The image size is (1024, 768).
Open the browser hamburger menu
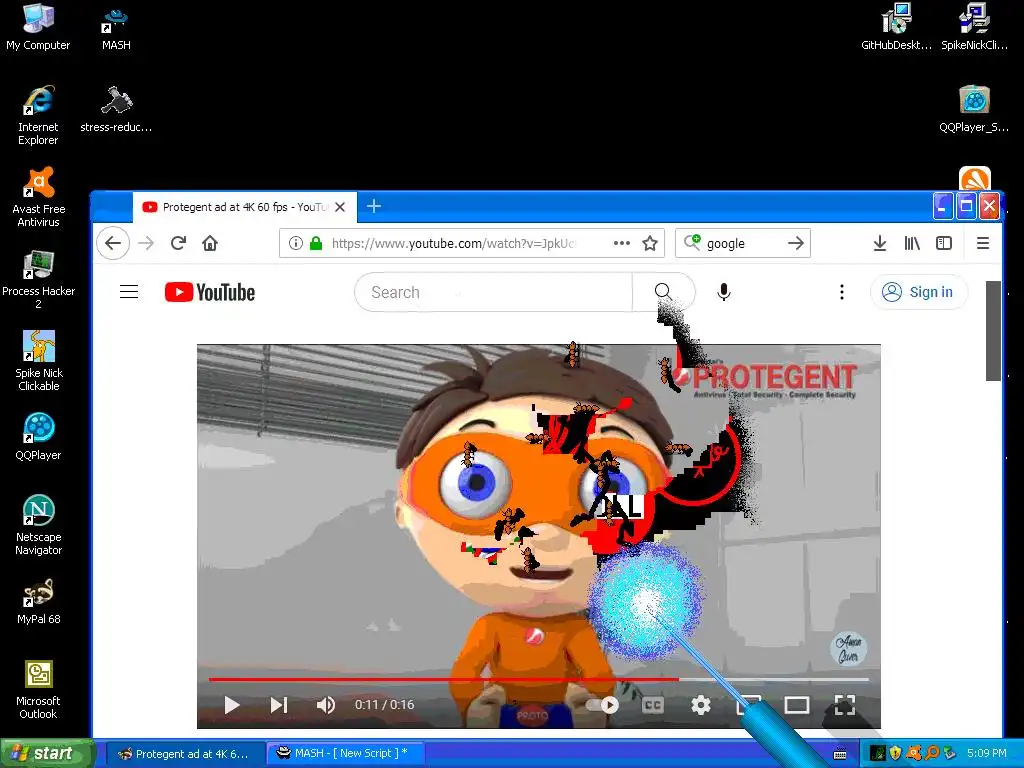pyautogui.click(x=982, y=244)
